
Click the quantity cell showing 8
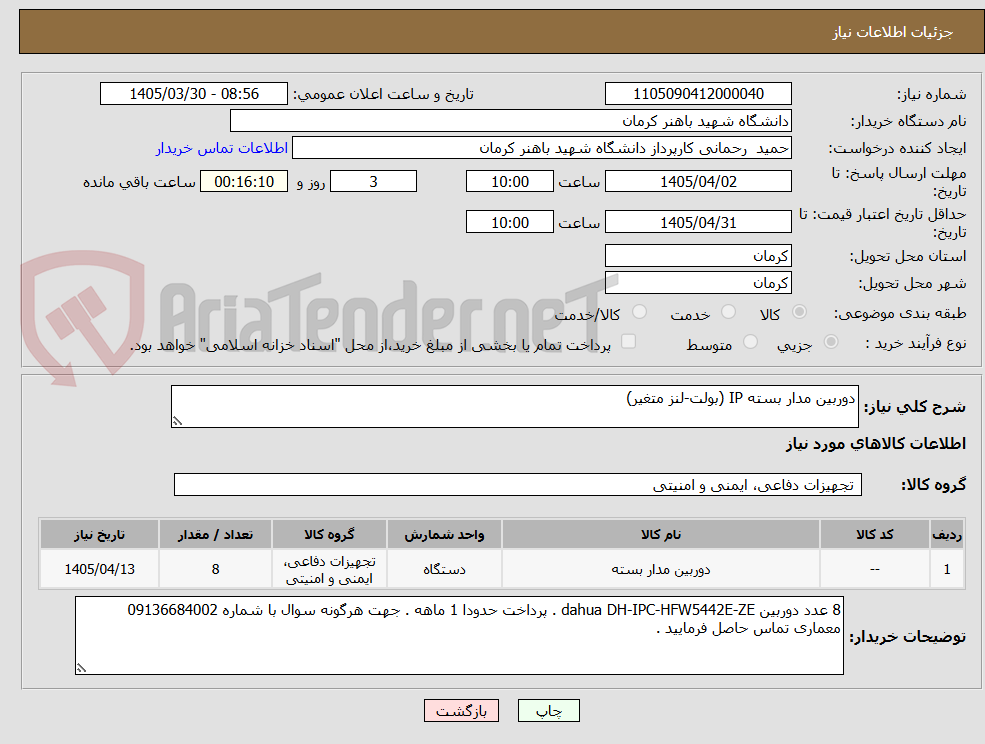click(215, 569)
